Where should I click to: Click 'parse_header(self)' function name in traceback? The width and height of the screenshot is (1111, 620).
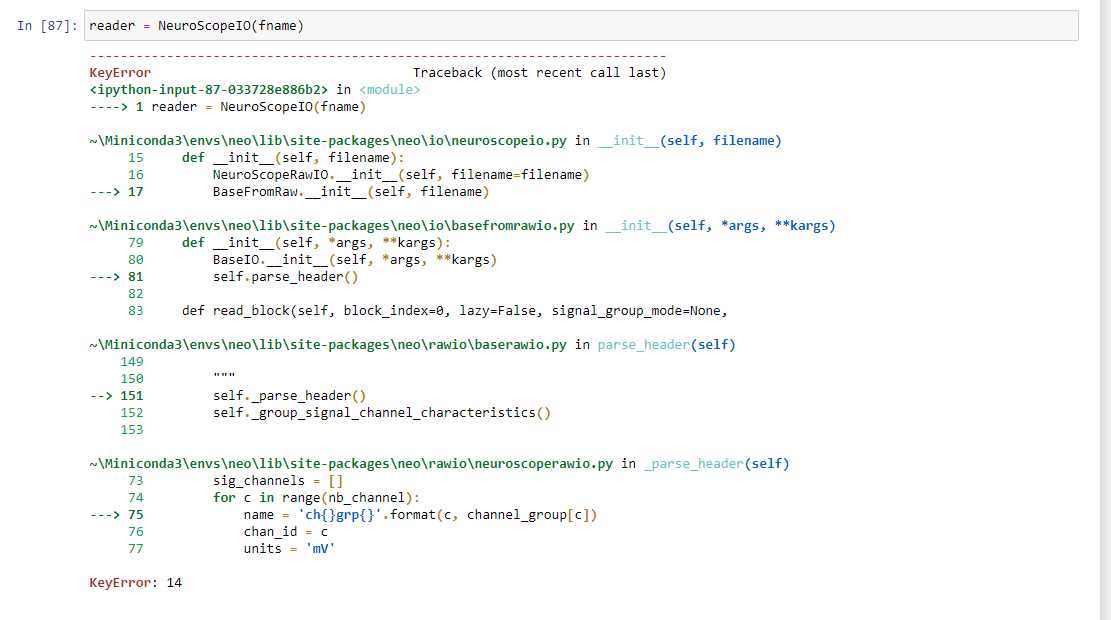tap(666, 344)
